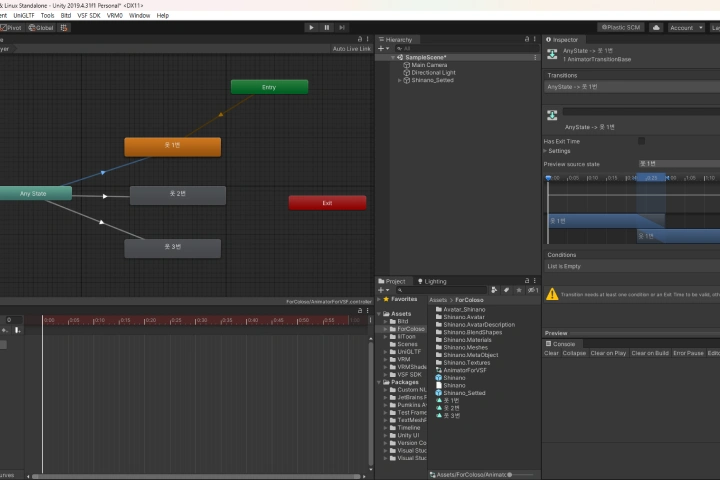Open Project create plus dropdown
This screenshot has height=480, width=720.
click(x=383, y=290)
